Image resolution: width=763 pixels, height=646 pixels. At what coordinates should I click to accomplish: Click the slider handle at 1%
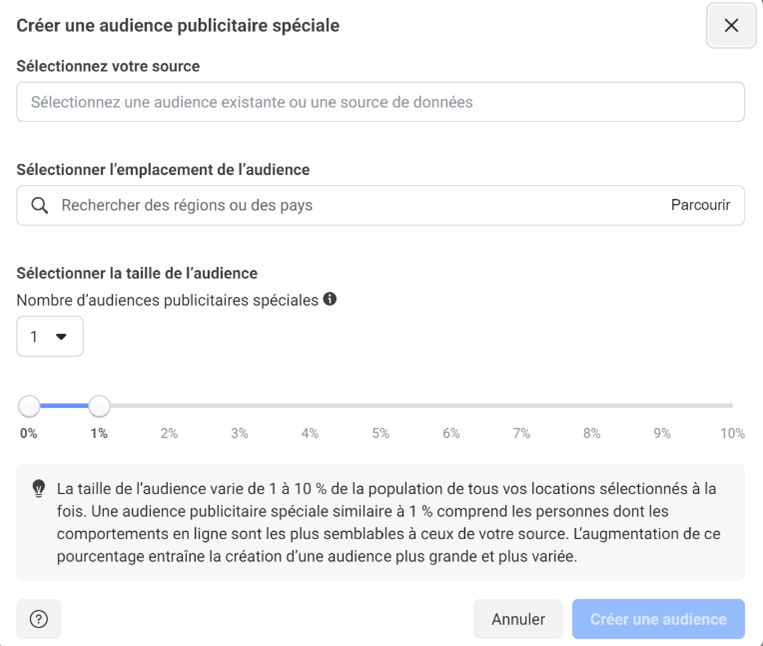click(99, 406)
